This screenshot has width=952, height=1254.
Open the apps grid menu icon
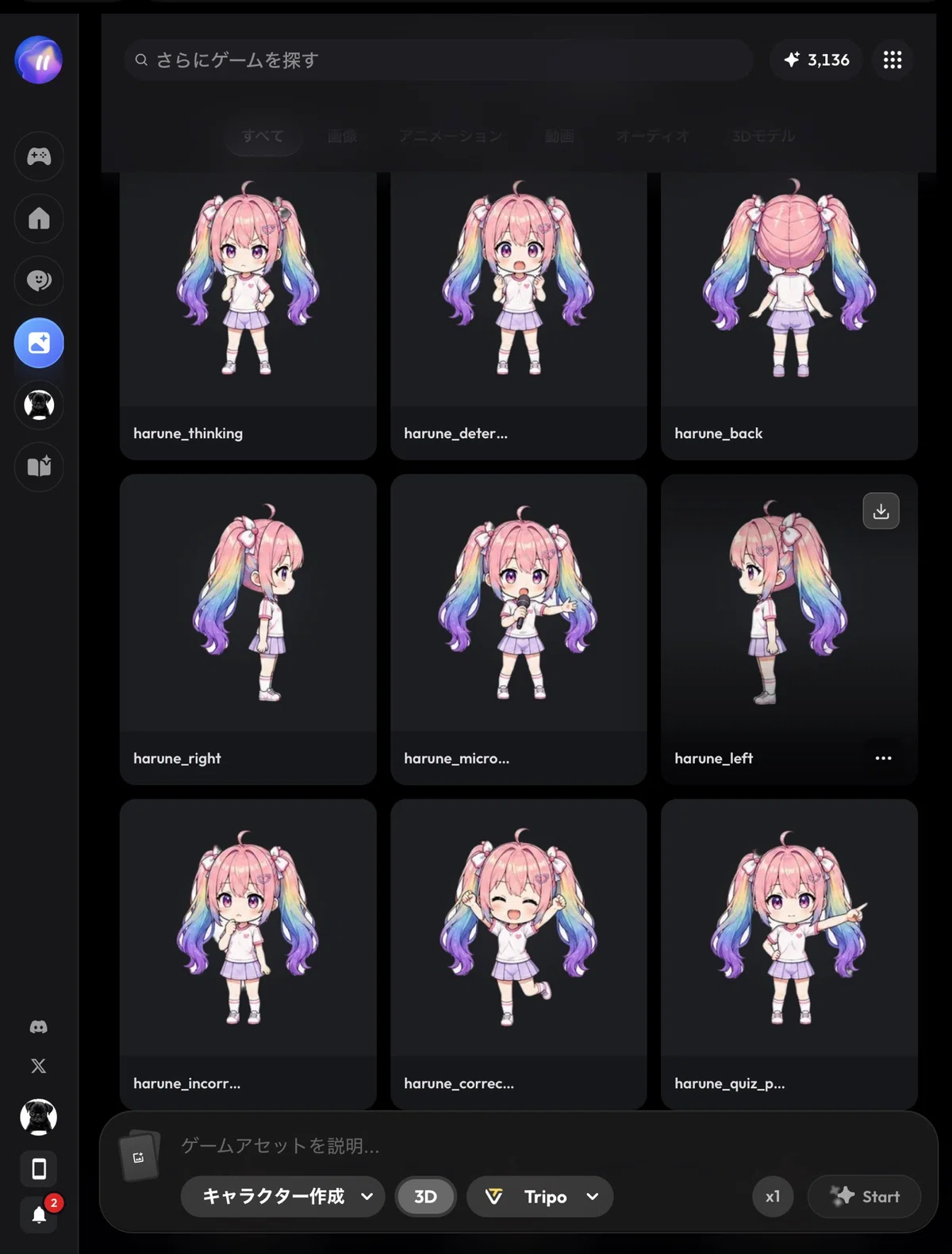click(892, 60)
